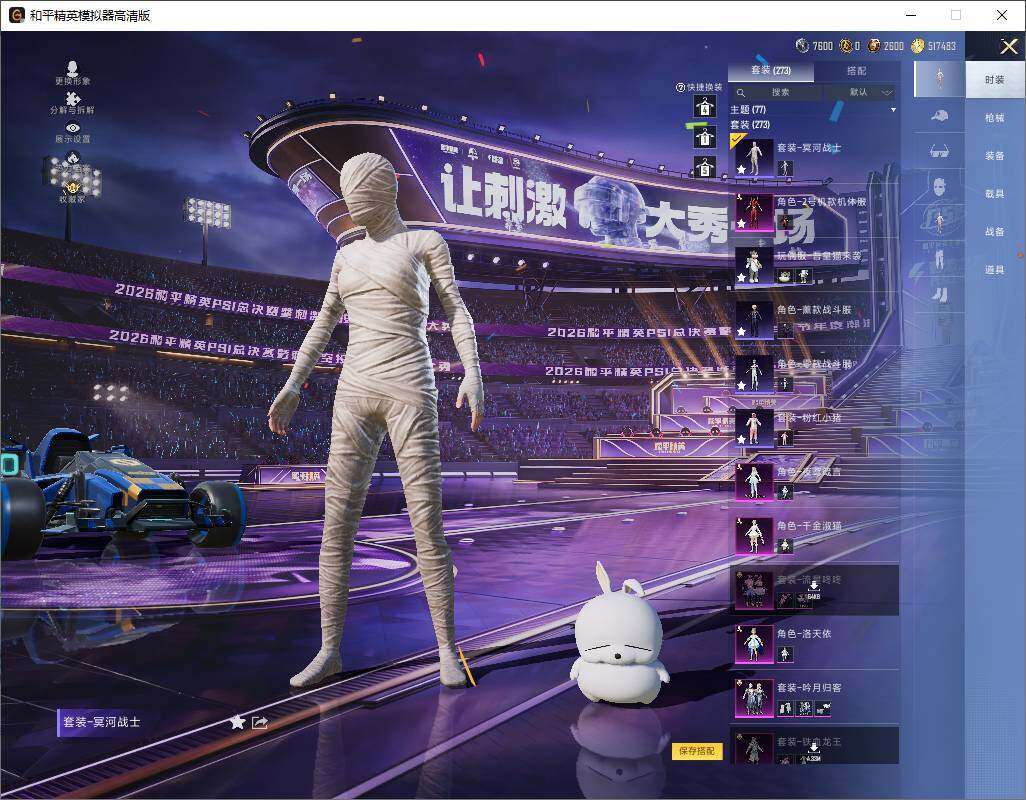Image resolution: width=1026 pixels, height=800 pixels.
Task: Select quick outfit hanger slot 4
Action: pyautogui.click(x=705, y=106)
